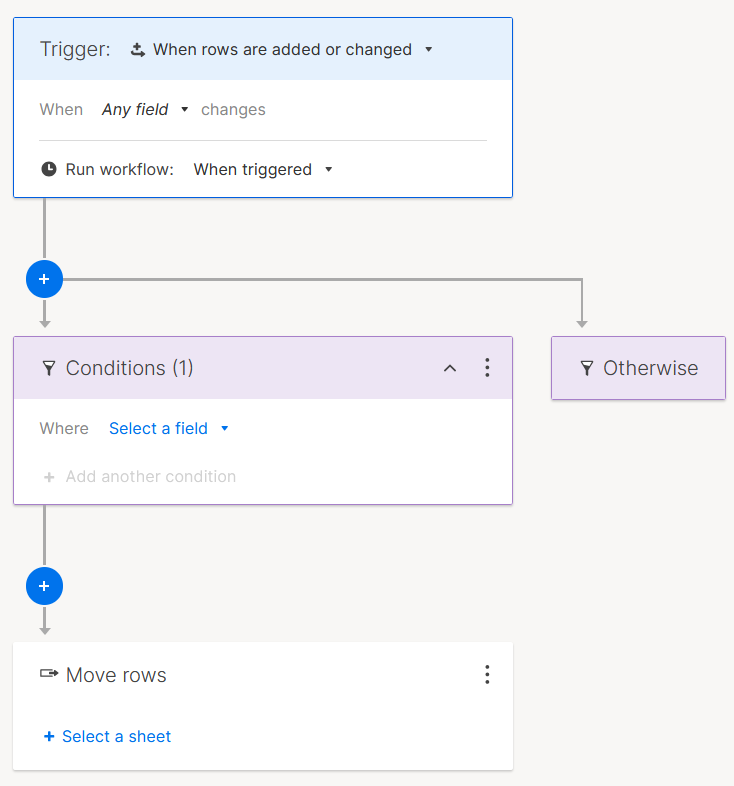The height and width of the screenshot is (786, 734).
Task: Click 'Add another condition'
Action: (x=140, y=476)
